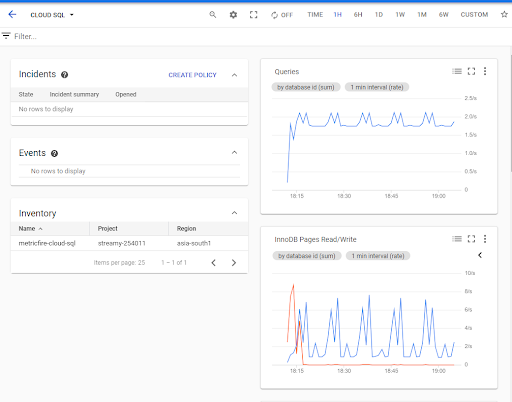Open the metricfire-cloud-sql inventory row
This screenshot has height=402, width=512.
(129, 243)
